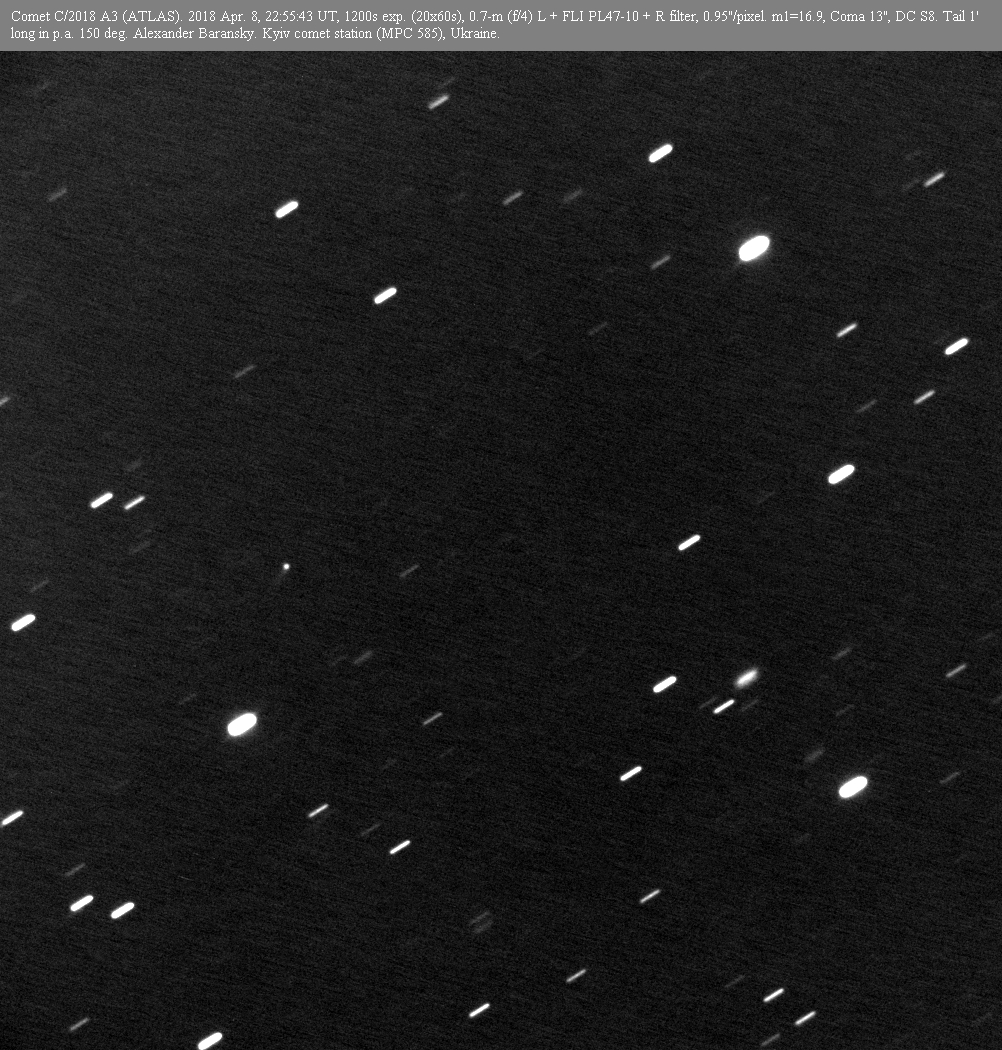This screenshot has height=1050, width=1002.
Task: Click the text "FLI PL47-10" in the caption
Action: 600,17
